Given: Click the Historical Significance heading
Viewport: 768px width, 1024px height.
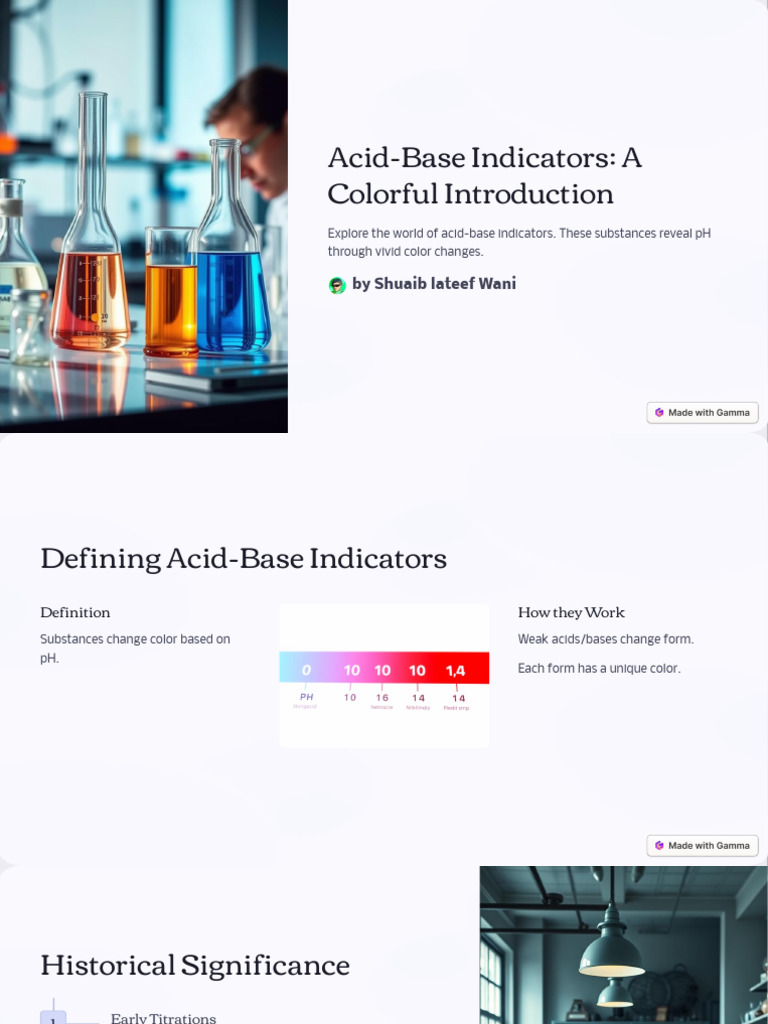Looking at the screenshot, I should pyautogui.click(x=195, y=965).
